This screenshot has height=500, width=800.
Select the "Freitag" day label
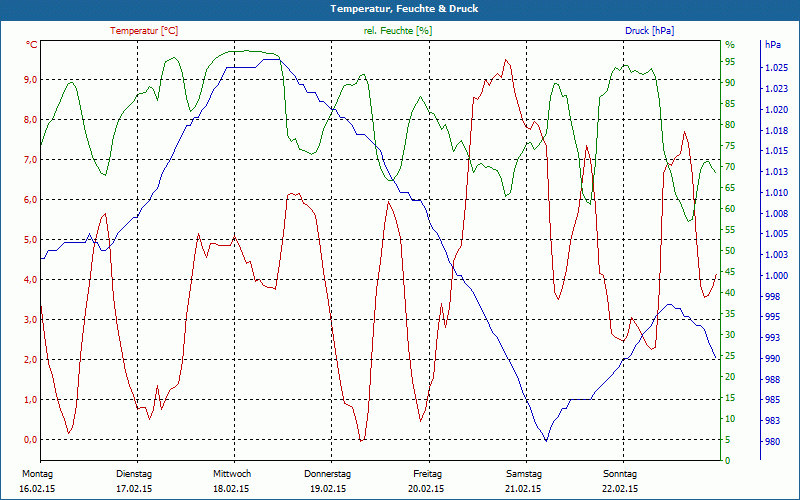click(428, 474)
